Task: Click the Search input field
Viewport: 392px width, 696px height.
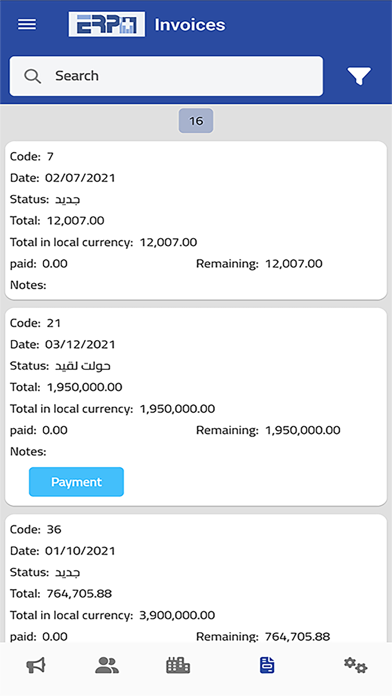Action: (166, 76)
